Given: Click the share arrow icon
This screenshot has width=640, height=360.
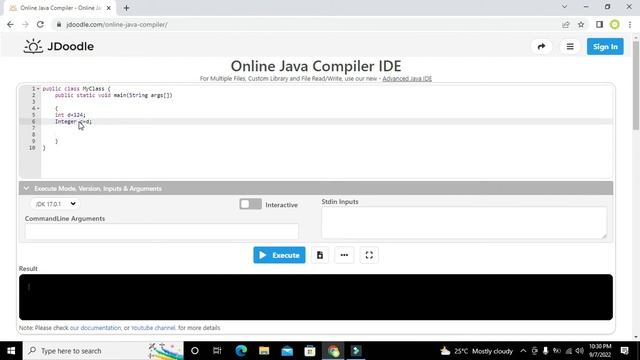Looking at the screenshot, I should tap(541, 47).
